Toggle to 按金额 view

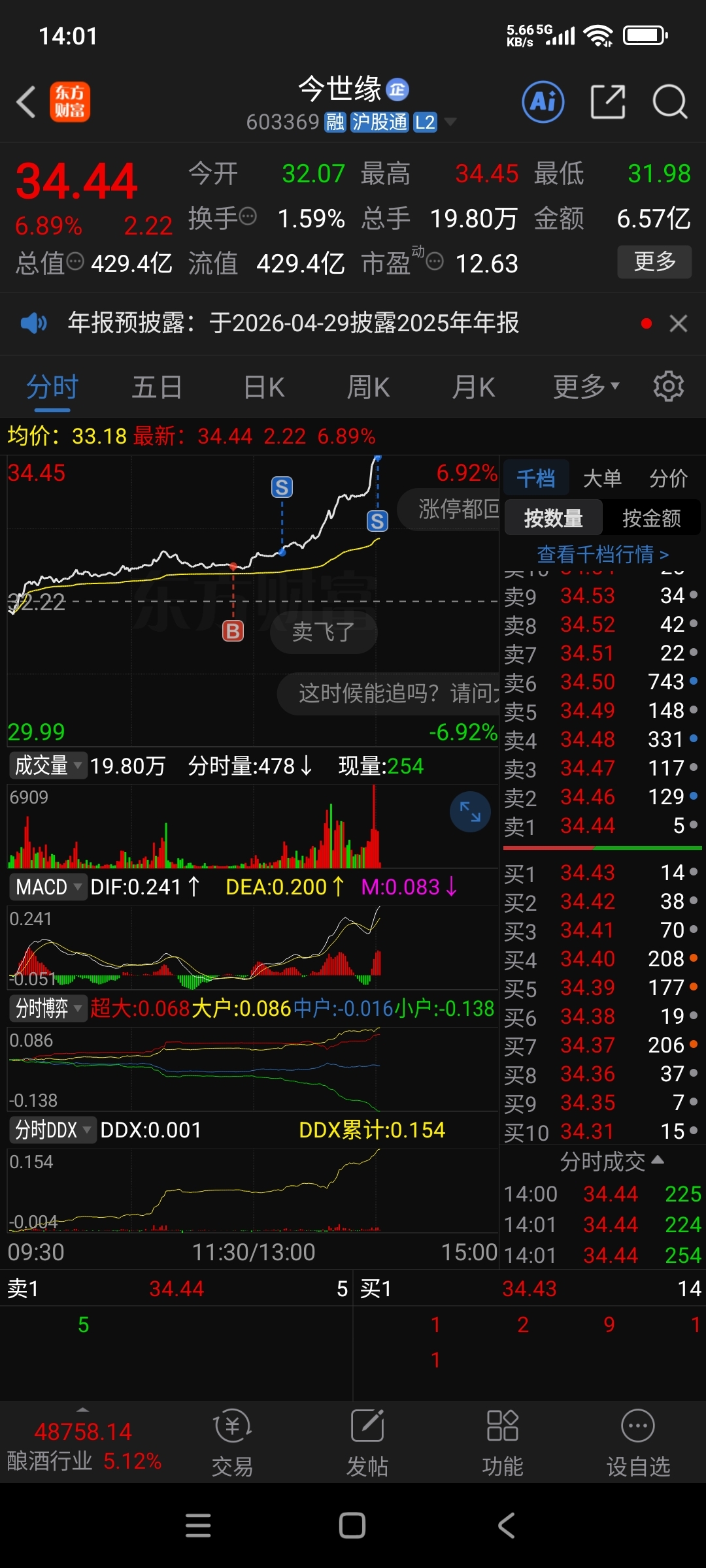click(x=652, y=518)
